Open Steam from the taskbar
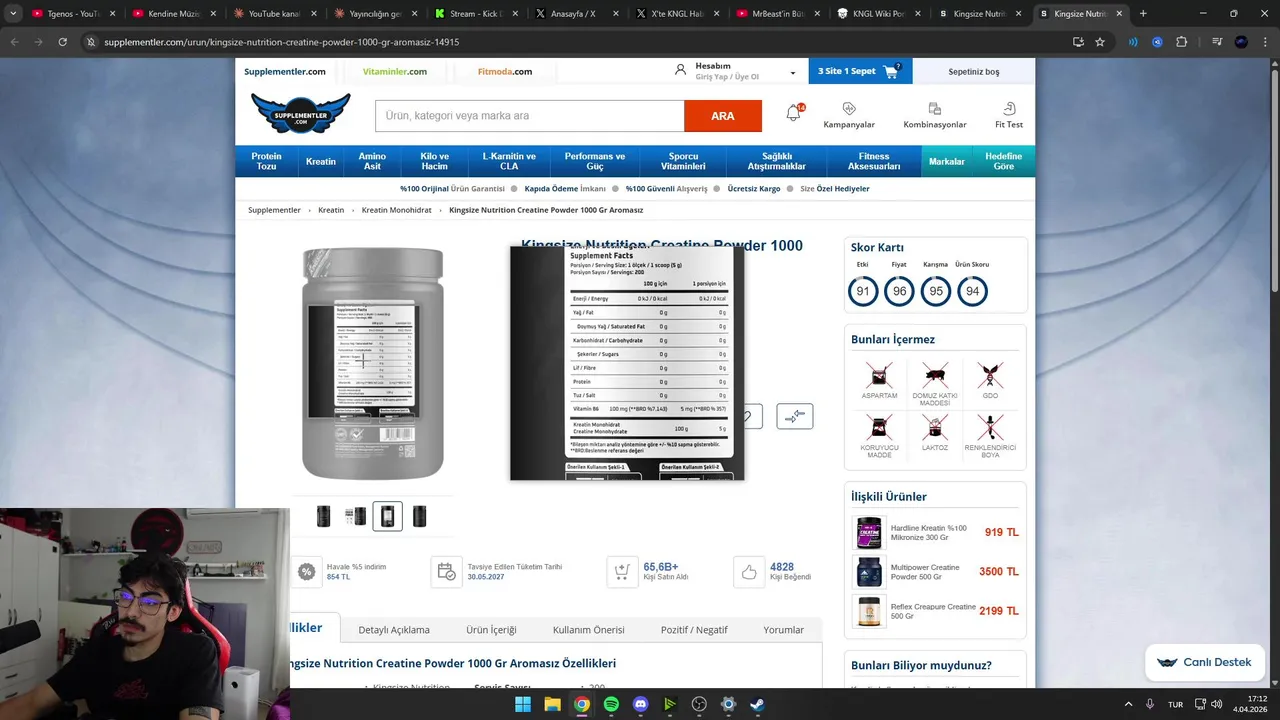This screenshot has width=1280, height=720. tap(757, 704)
